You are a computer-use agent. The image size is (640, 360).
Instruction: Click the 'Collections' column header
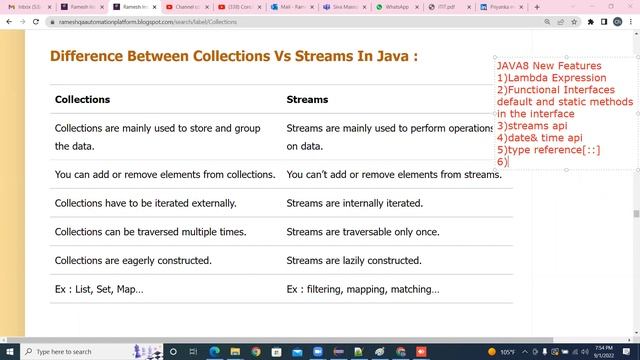82,100
